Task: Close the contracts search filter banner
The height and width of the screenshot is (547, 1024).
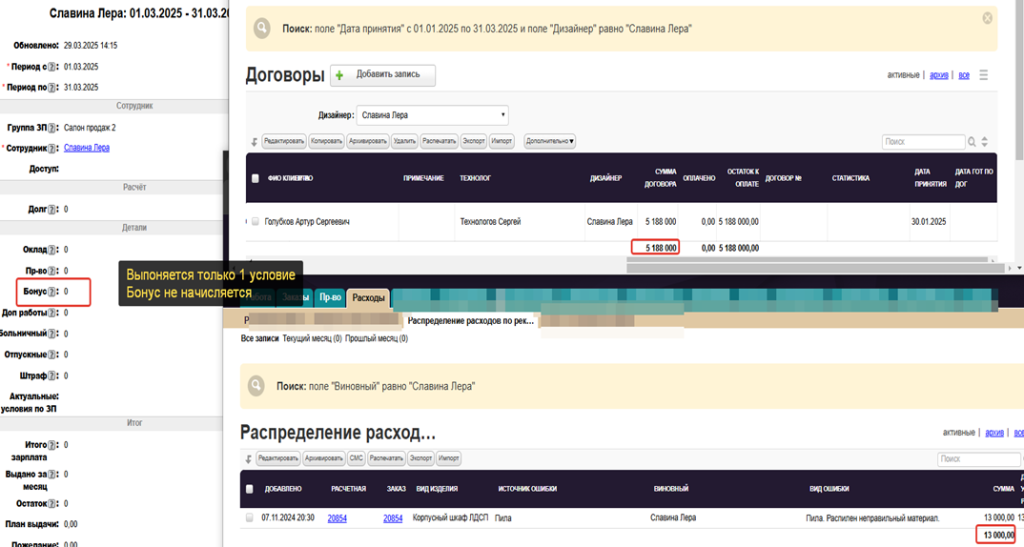Action: [987, 18]
